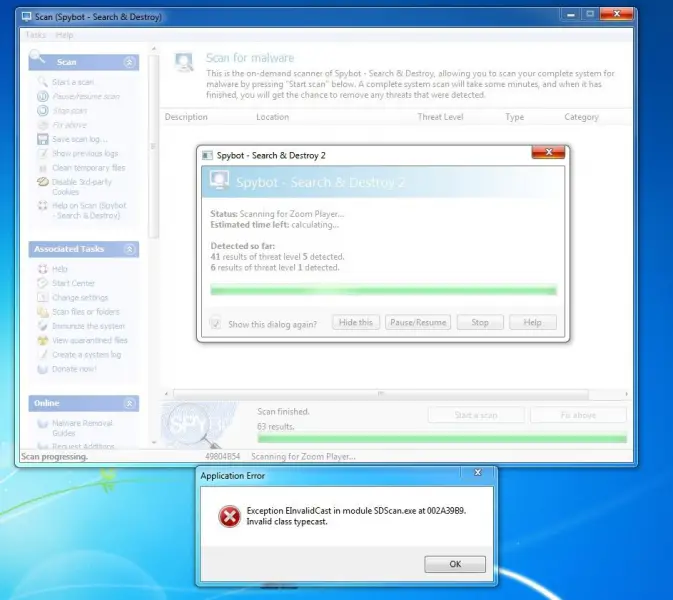
Task: Click the Help lifebuoy icon under Associated Tasks
Action: [x=42, y=269]
